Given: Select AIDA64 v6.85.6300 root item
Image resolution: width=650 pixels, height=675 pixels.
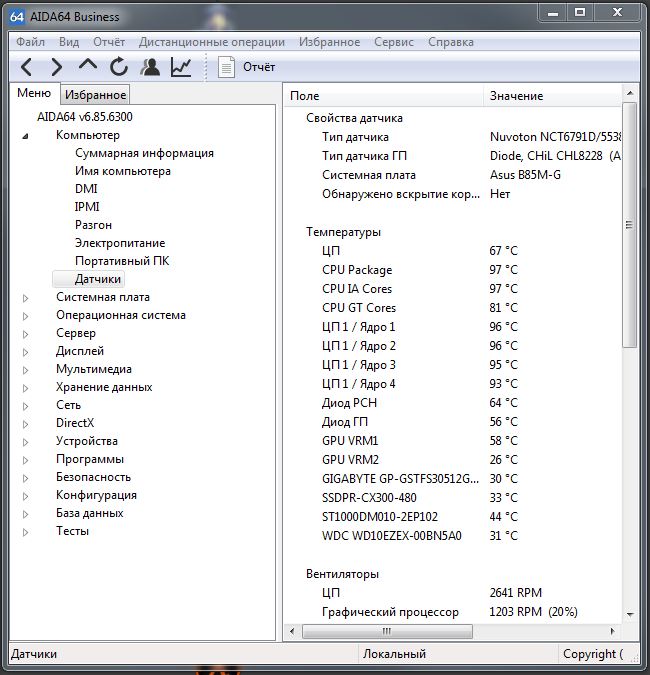Looking at the screenshot, I should click(85, 117).
